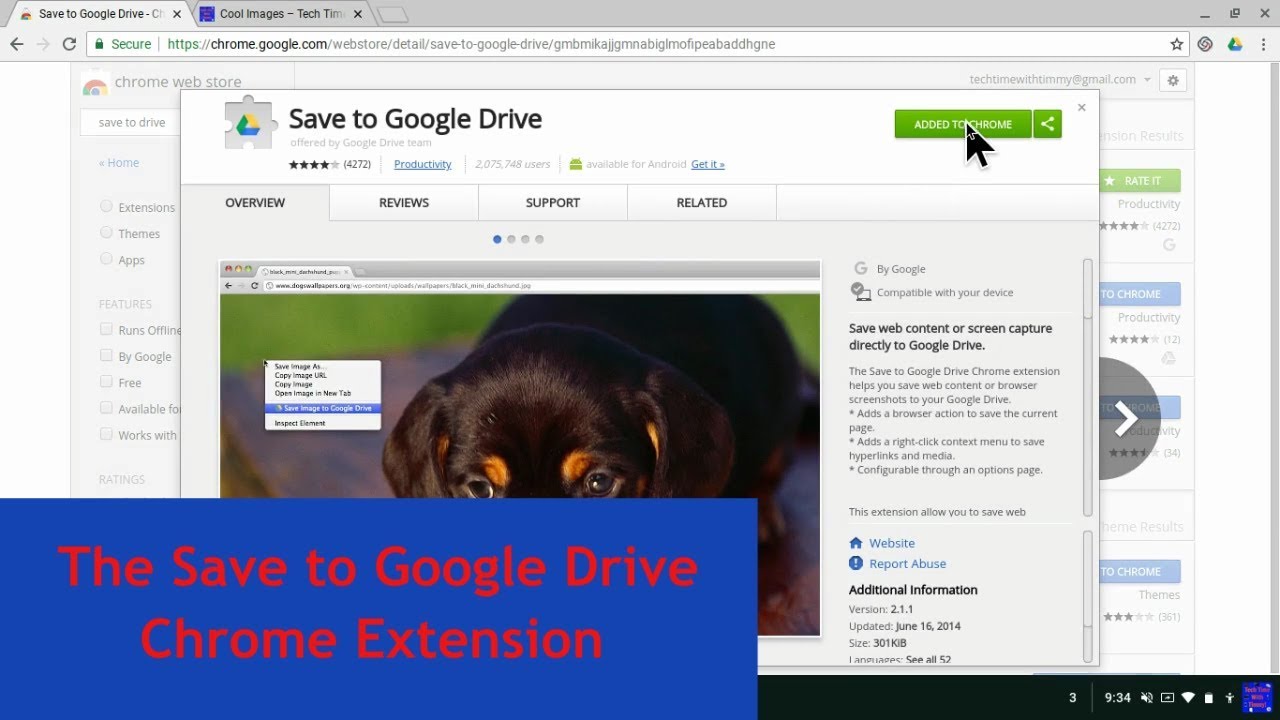The height and width of the screenshot is (720, 1280).
Task: Click the Tech Time avatar in the shelf
Action: 1256,698
